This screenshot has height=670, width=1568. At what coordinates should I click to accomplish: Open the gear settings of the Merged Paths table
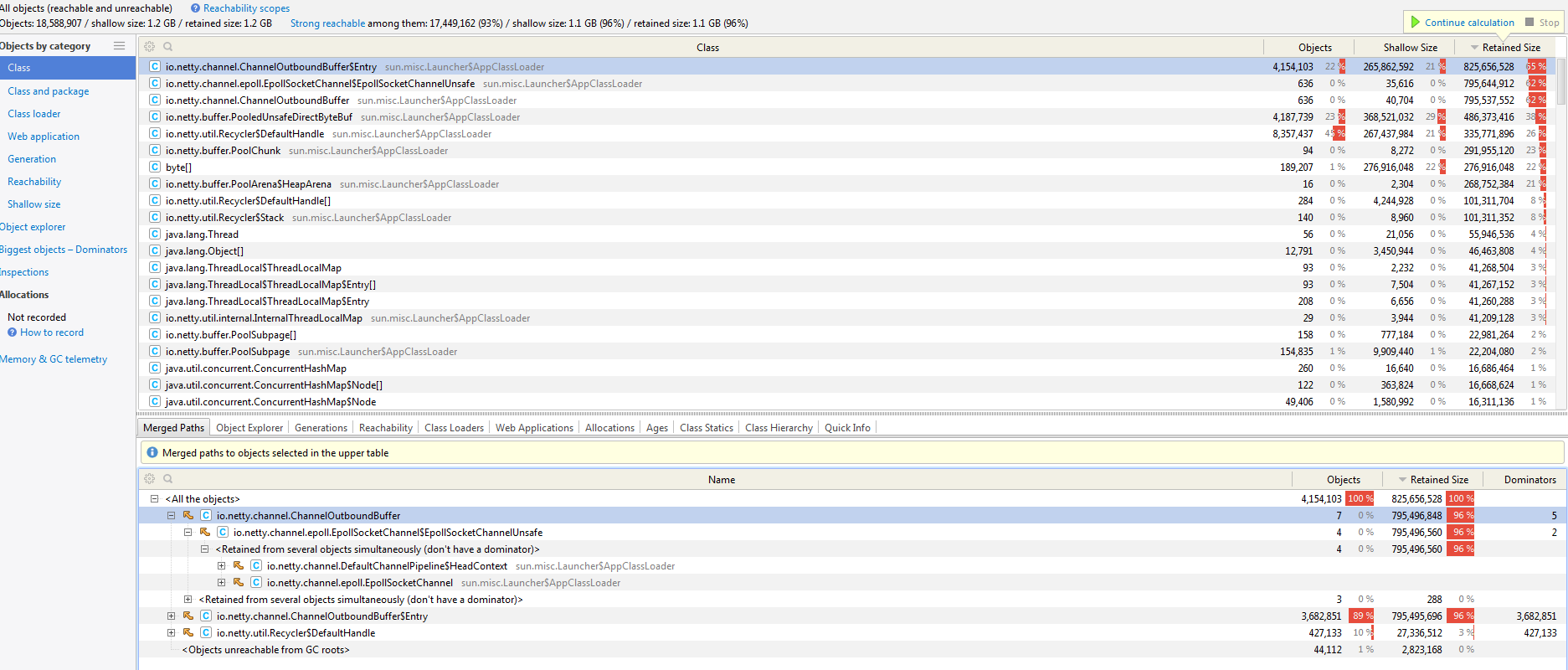pos(150,479)
